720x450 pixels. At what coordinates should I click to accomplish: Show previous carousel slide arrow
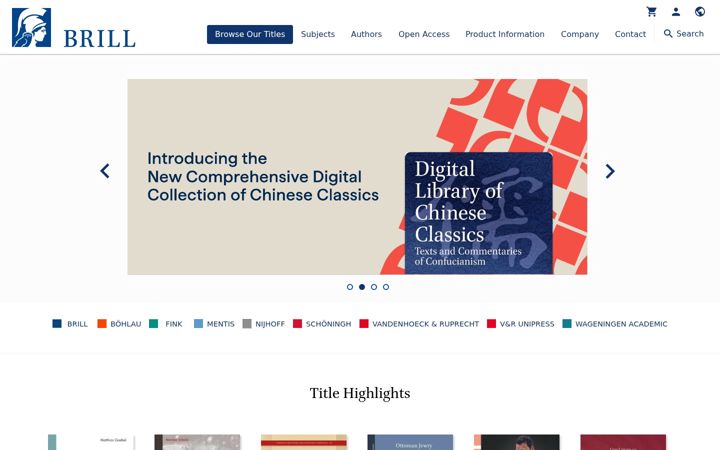pos(105,171)
